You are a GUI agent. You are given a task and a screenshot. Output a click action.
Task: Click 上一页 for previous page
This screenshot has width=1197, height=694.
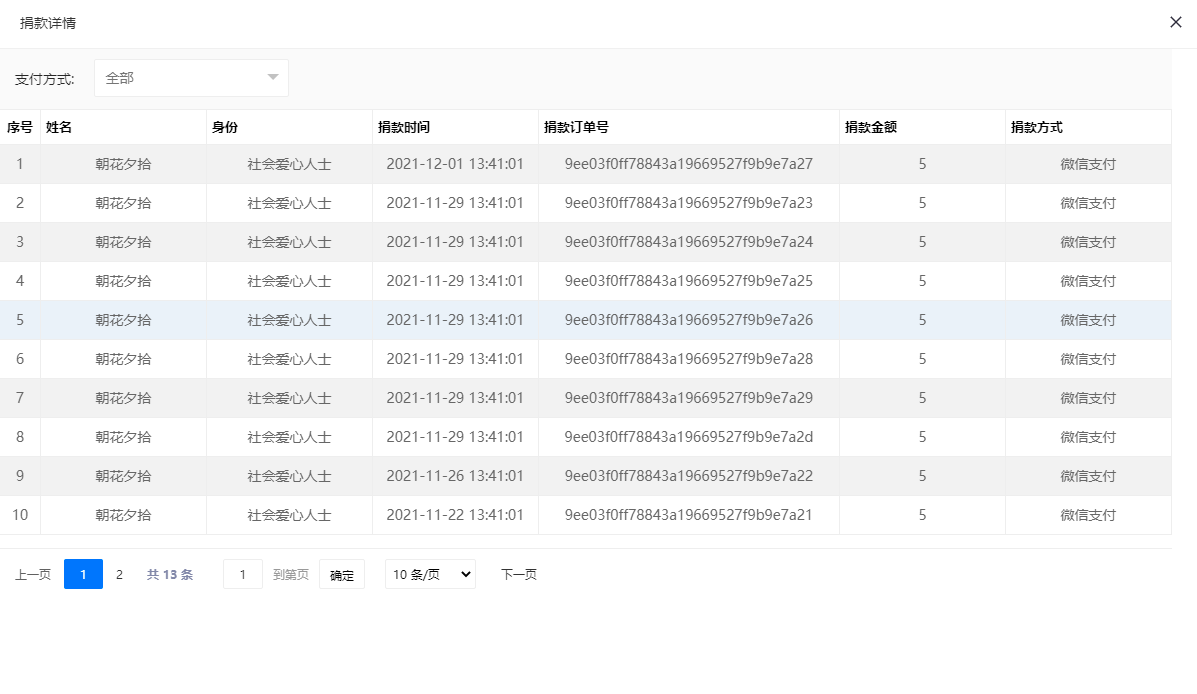tap(31, 574)
